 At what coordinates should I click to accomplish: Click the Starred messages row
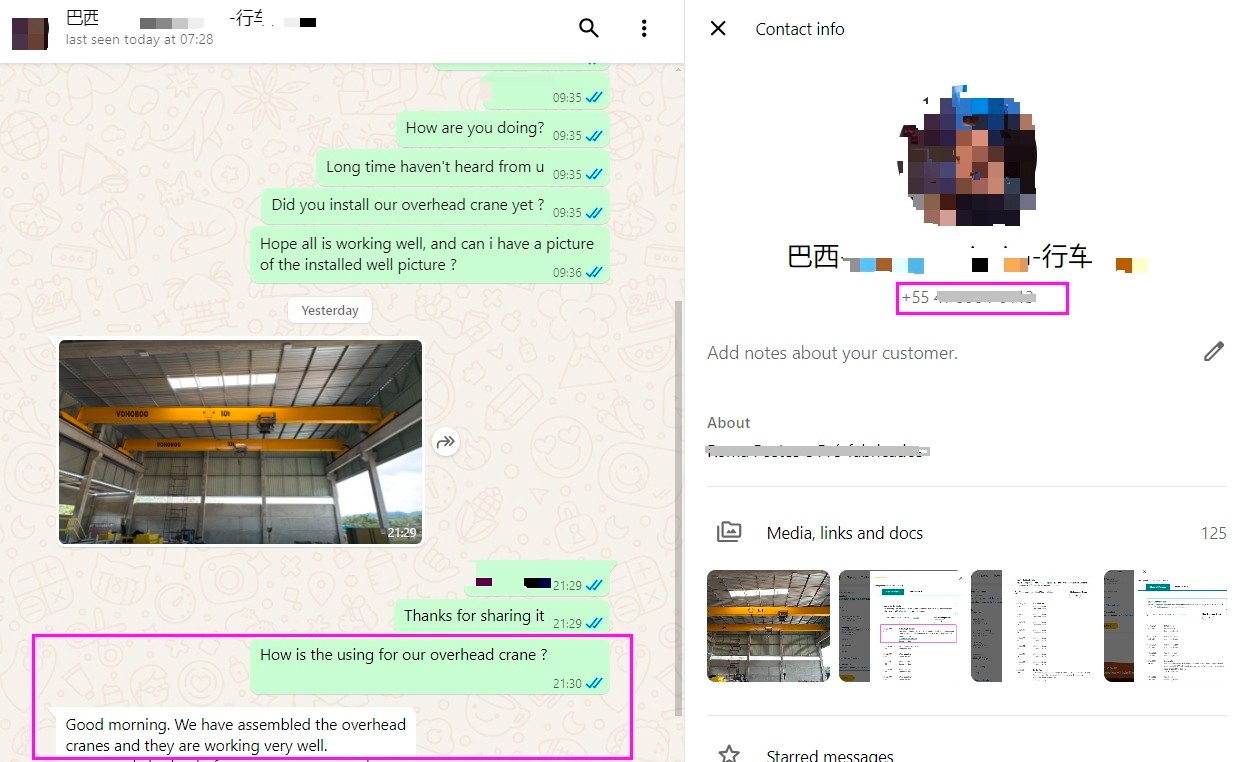point(828,755)
